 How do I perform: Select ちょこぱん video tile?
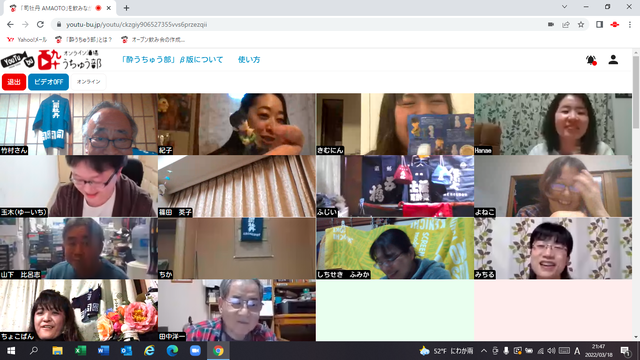pos(79,310)
